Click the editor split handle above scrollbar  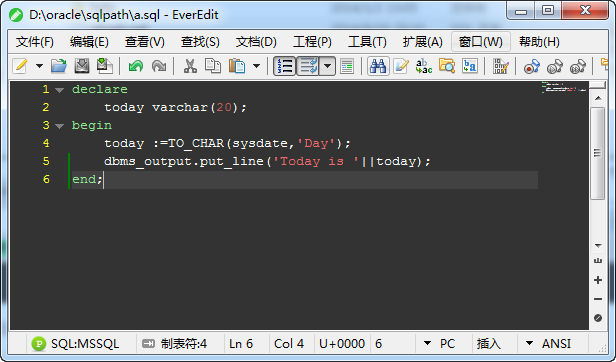tap(598, 85)
